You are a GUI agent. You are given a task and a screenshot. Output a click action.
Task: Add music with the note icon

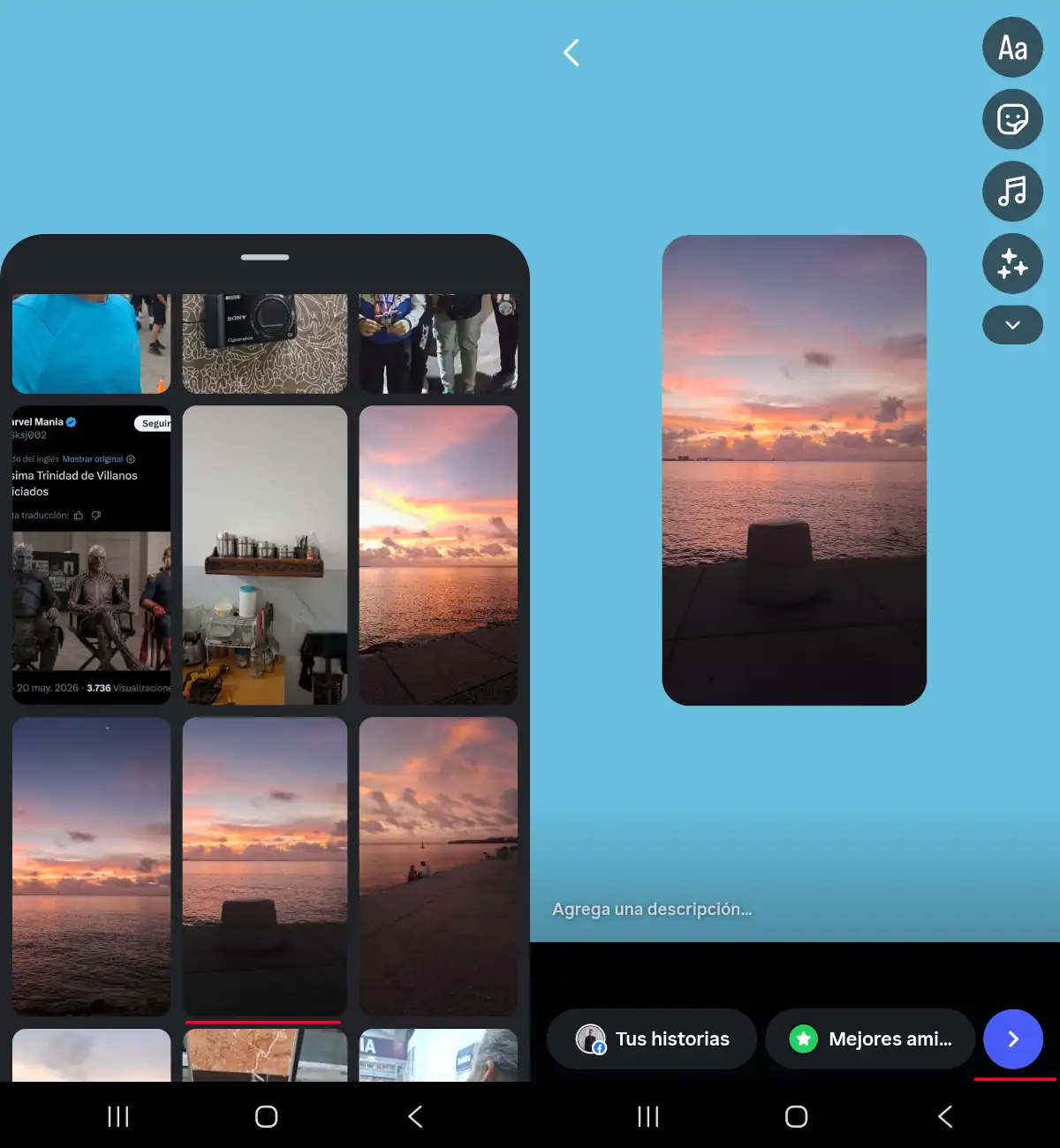[x=1012, y=191]
